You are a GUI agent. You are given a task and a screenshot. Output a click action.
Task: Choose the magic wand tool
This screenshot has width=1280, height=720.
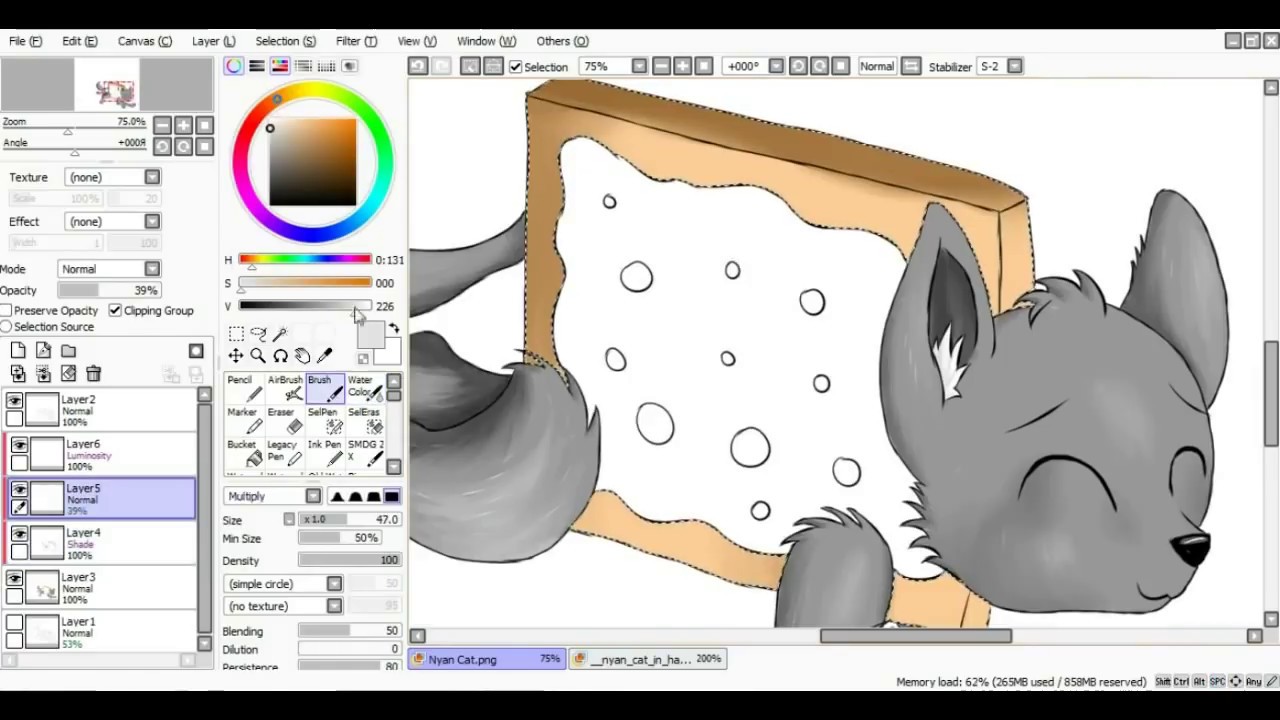click(x=280, y=334)
